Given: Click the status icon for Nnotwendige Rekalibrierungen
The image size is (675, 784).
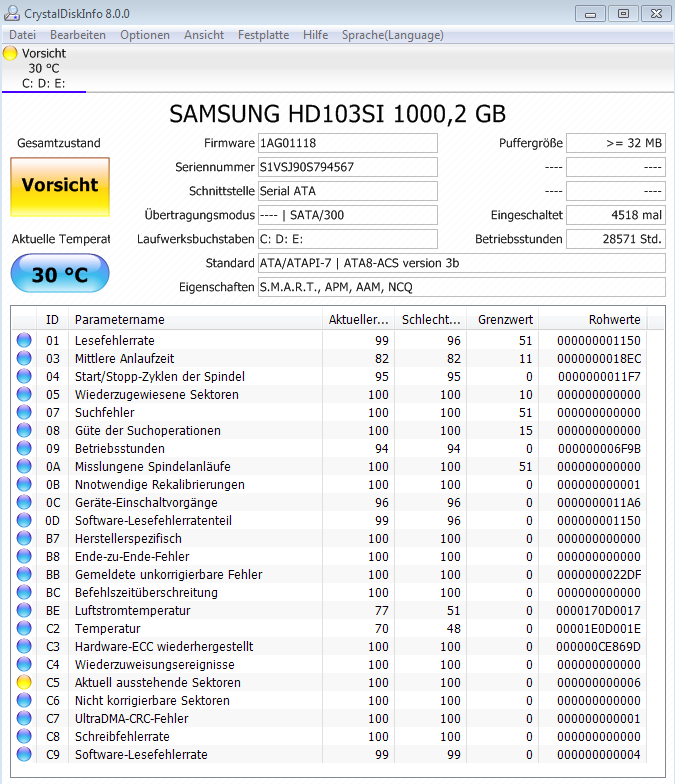Looking at the screenshot, I should click(24, 484).
